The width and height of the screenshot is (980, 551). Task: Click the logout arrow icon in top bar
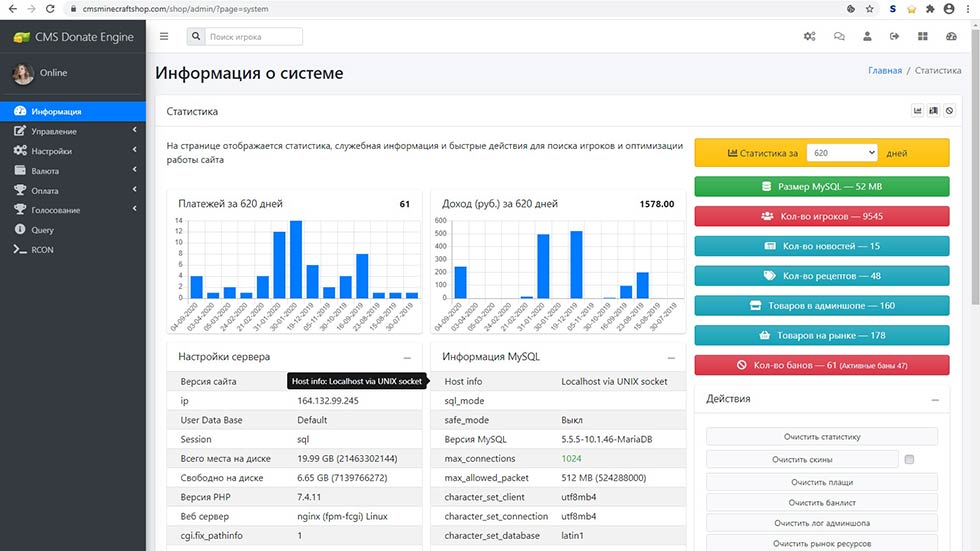tap(895, 37)
